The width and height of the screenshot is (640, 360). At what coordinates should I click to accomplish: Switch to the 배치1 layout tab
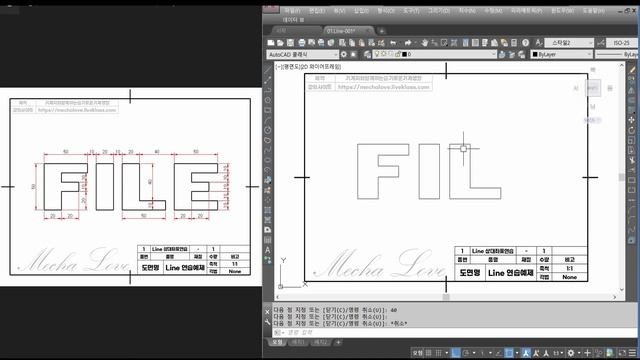(298, 342)
